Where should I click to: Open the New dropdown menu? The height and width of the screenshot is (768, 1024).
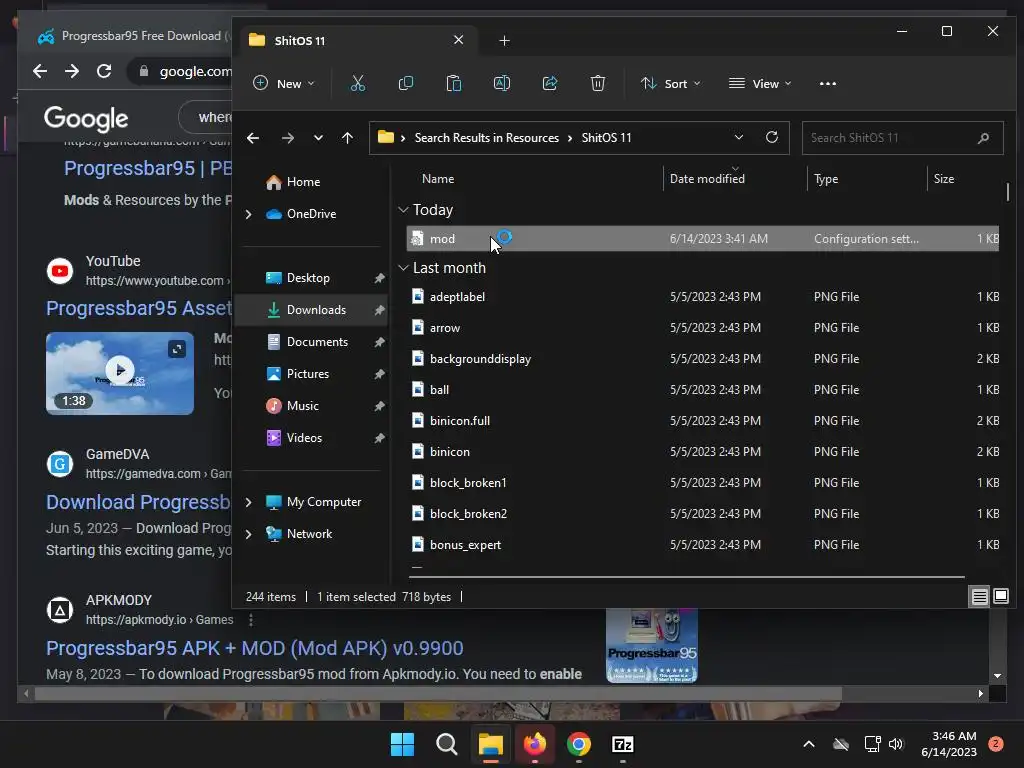[284, 84]
